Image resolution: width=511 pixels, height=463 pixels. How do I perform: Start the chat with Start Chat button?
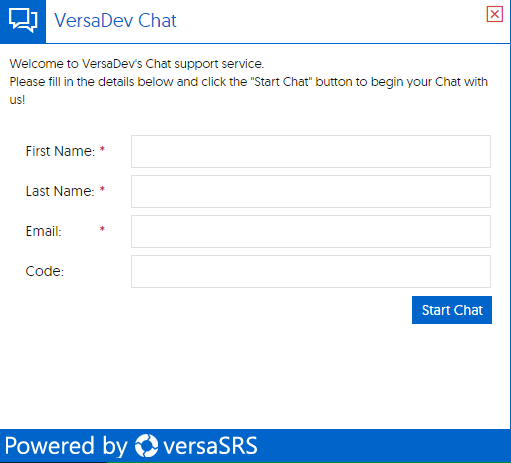452,310
